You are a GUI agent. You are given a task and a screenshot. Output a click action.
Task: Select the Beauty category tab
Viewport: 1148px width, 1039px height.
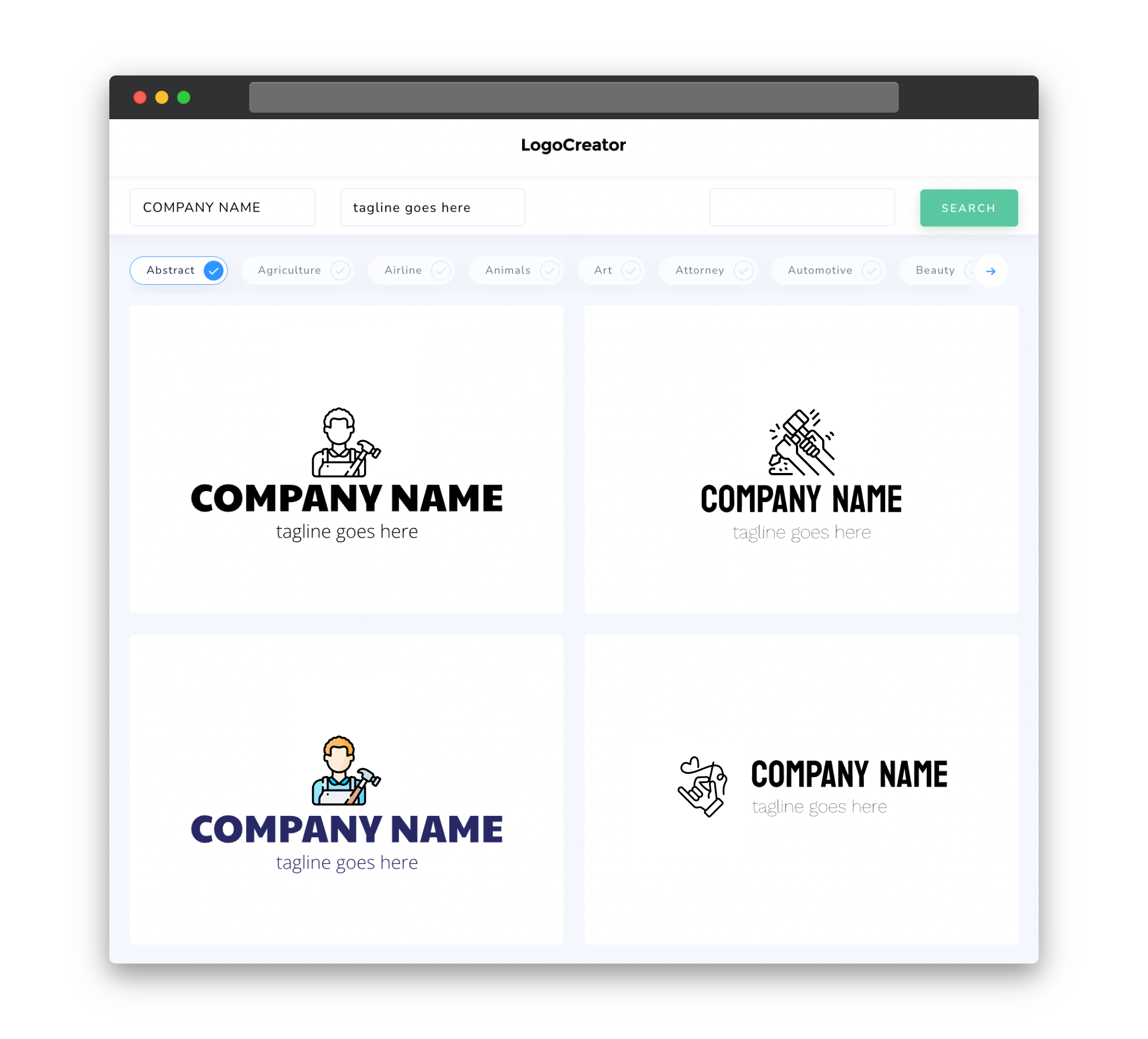(x=936, y=270)
